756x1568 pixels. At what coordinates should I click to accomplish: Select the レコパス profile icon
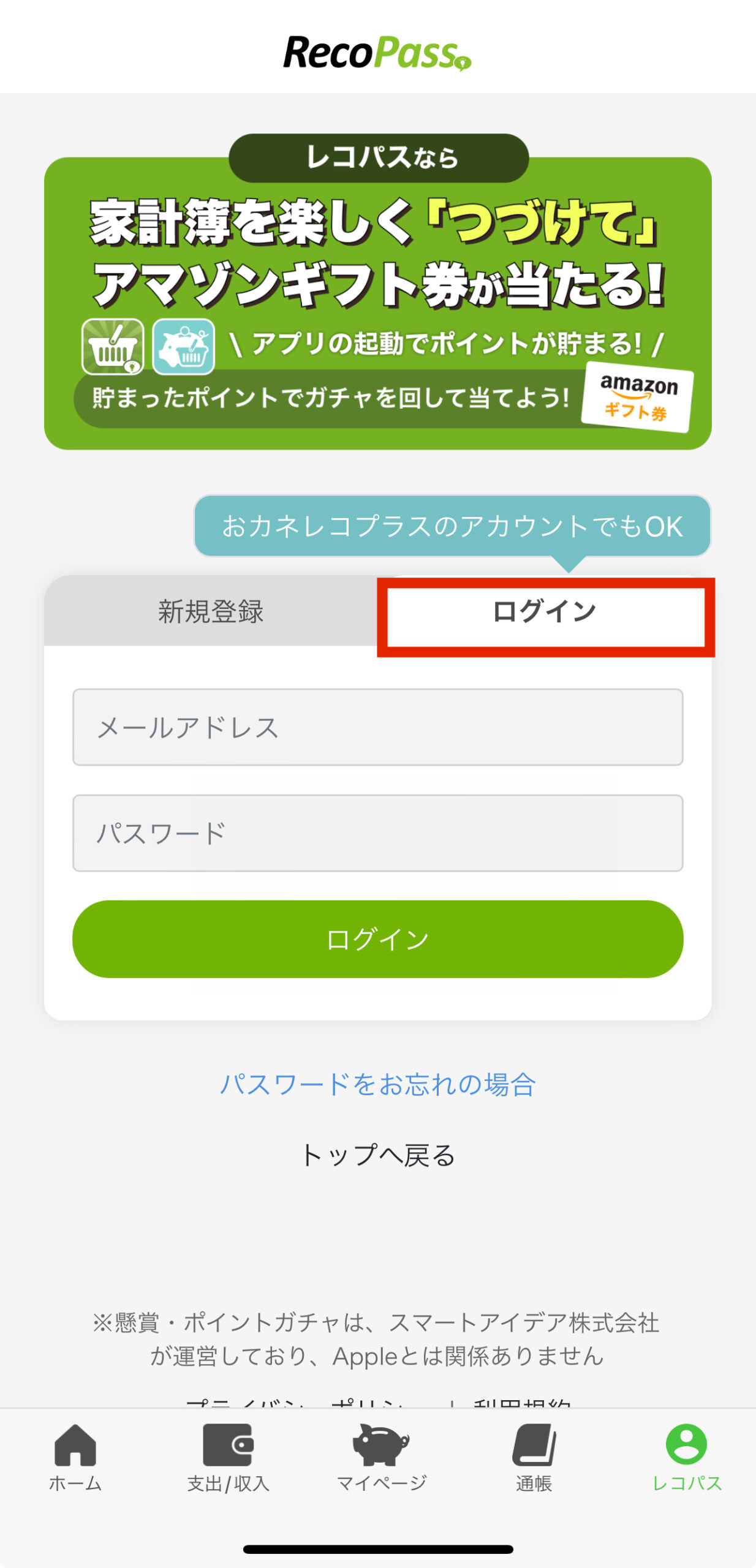[x=686, y=1445]
